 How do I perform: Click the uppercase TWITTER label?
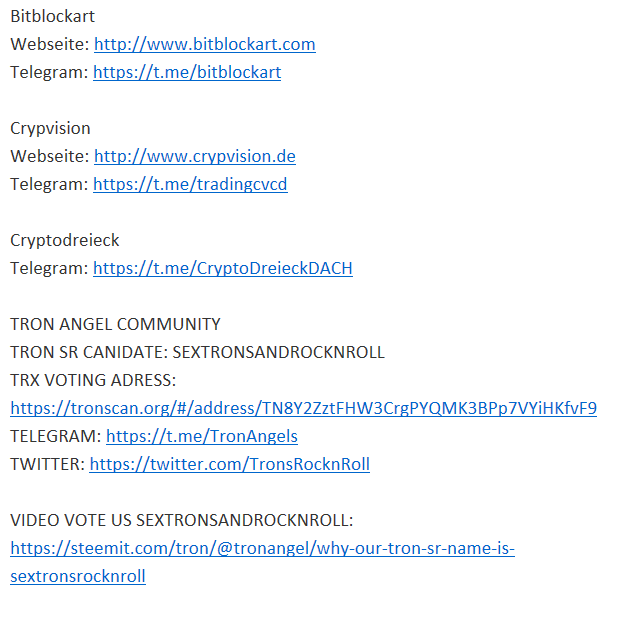click(48, 464)
